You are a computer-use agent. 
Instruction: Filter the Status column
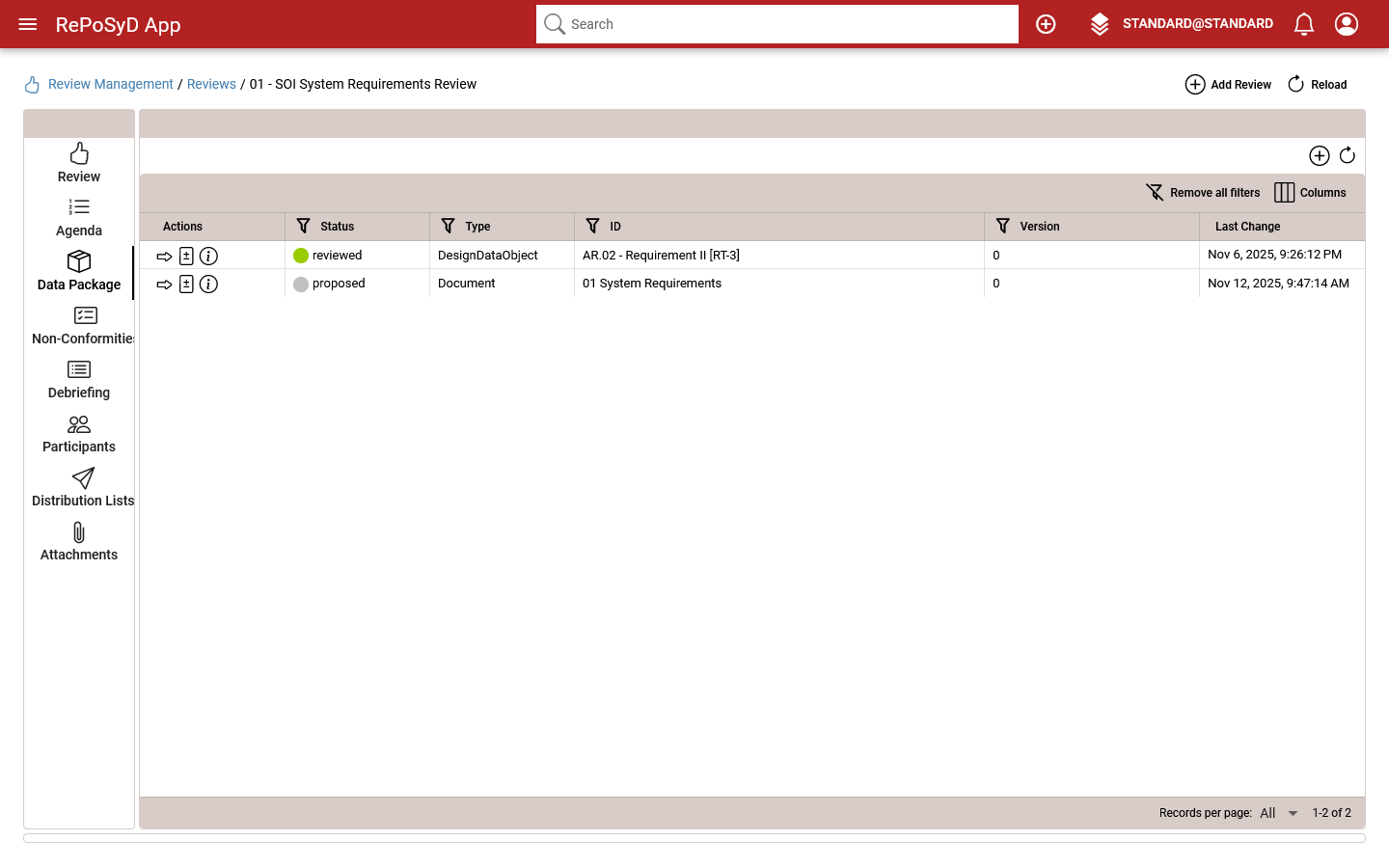[x=304, y=226]
